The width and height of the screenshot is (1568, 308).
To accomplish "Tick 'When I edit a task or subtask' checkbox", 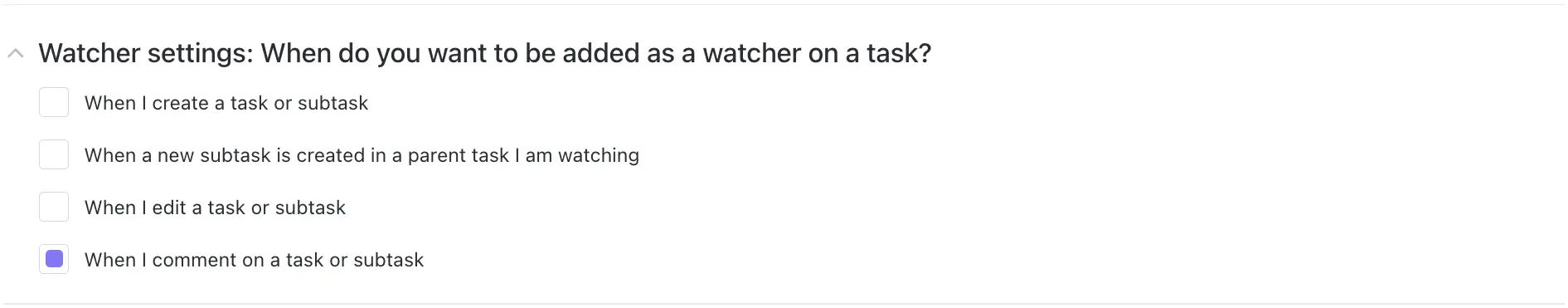I will coord(54,208).
